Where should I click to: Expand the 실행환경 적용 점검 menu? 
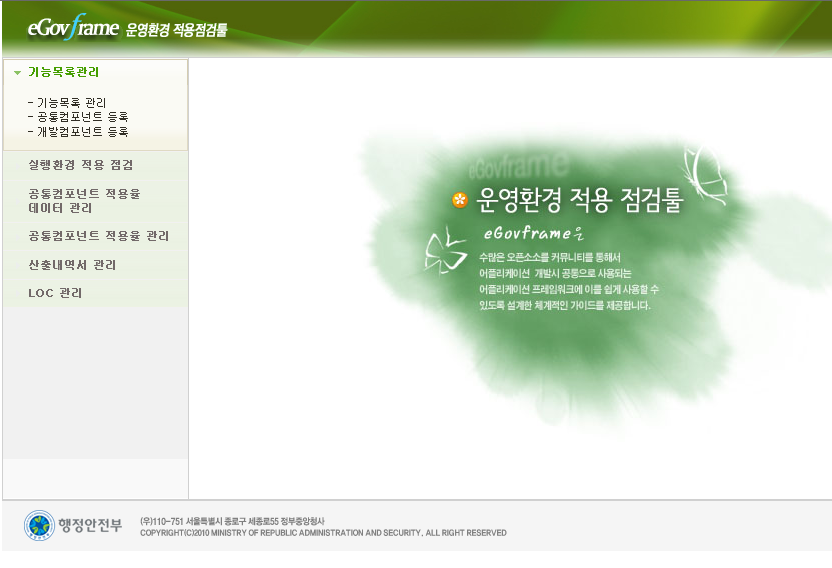tap(81, 165)
